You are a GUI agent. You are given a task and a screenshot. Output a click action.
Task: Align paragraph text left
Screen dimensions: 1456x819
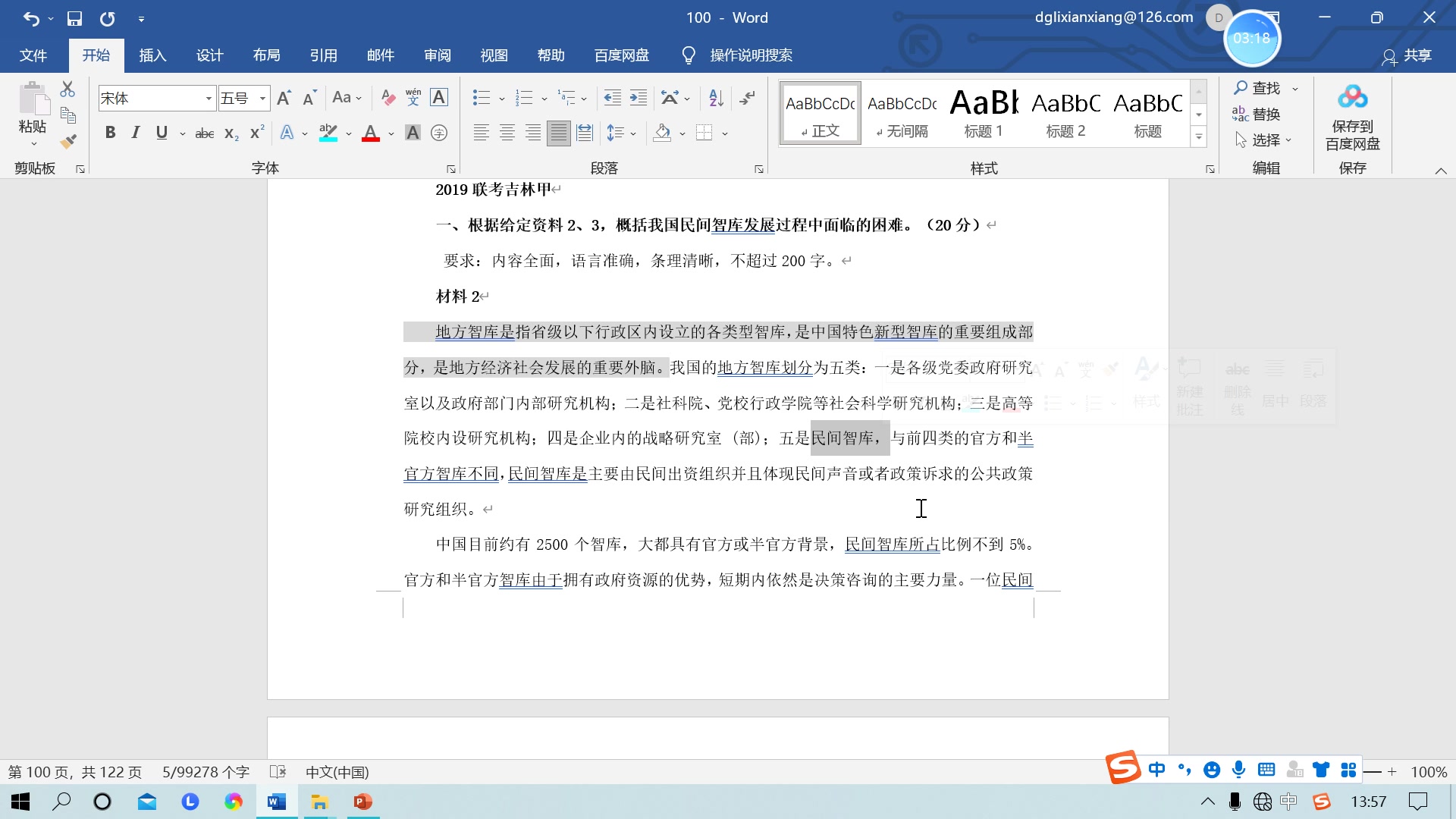pyautogui.click(x=481, y=133)
